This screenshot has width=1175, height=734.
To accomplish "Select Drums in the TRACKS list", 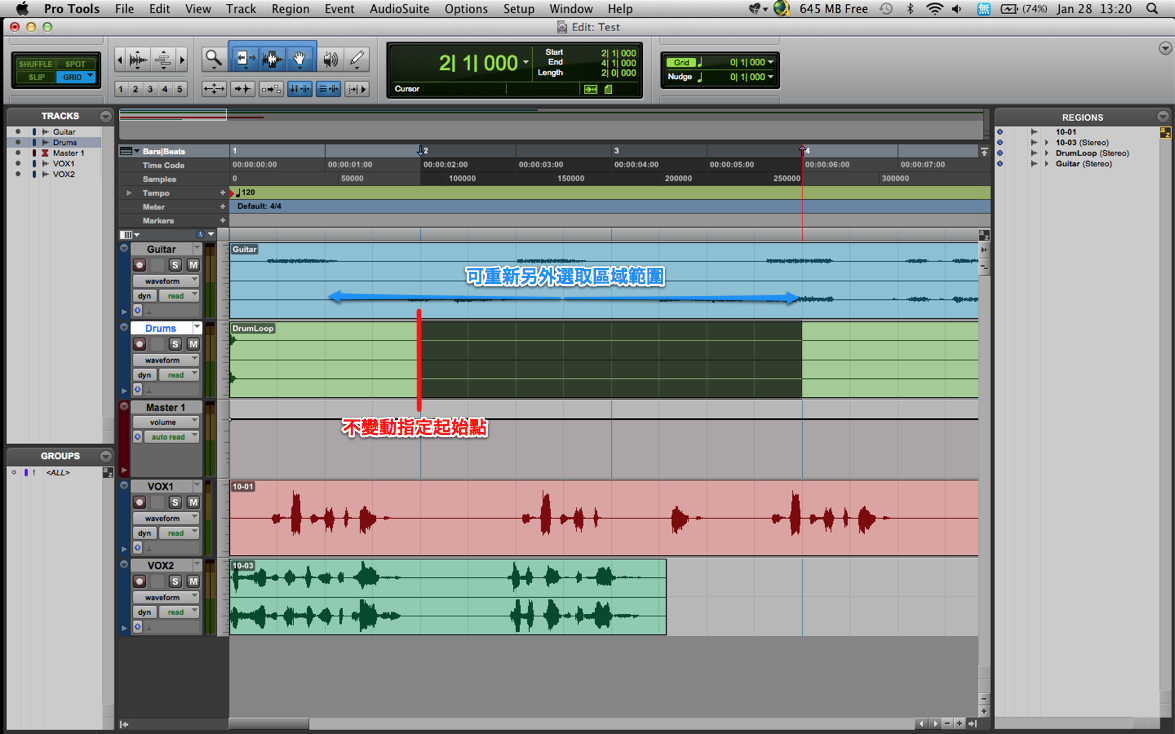I will (64, 142).
